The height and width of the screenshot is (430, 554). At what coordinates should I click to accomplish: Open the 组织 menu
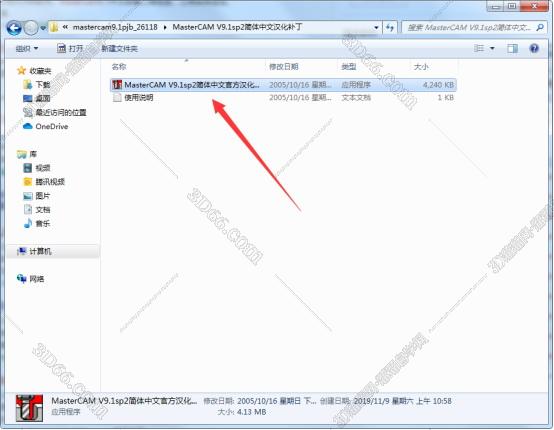tap(26, 49)
